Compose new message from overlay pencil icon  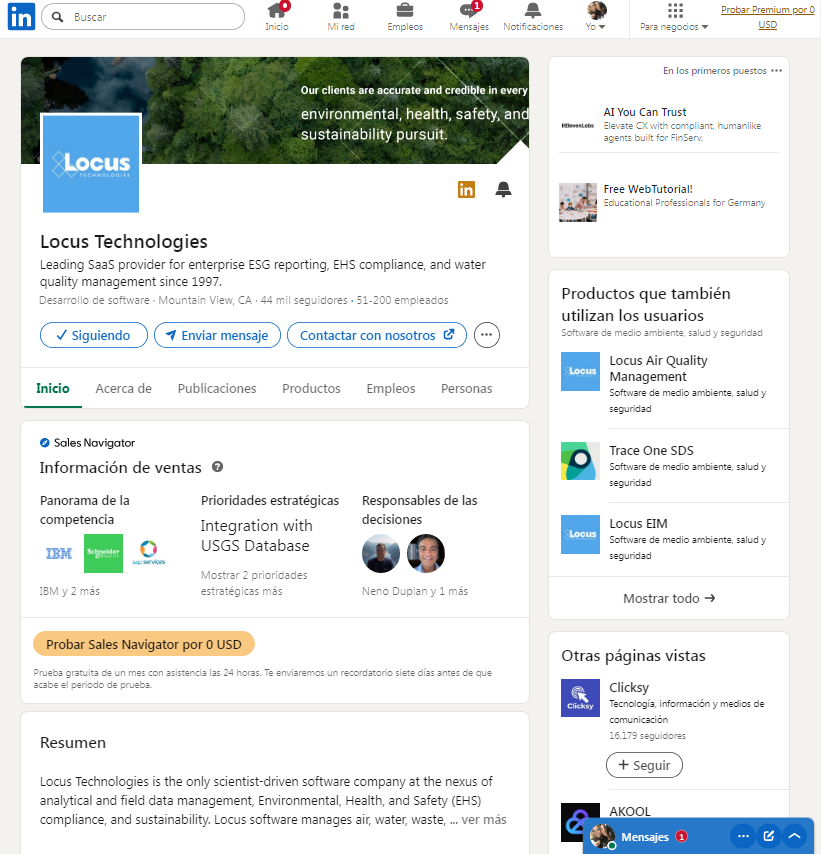769,836
